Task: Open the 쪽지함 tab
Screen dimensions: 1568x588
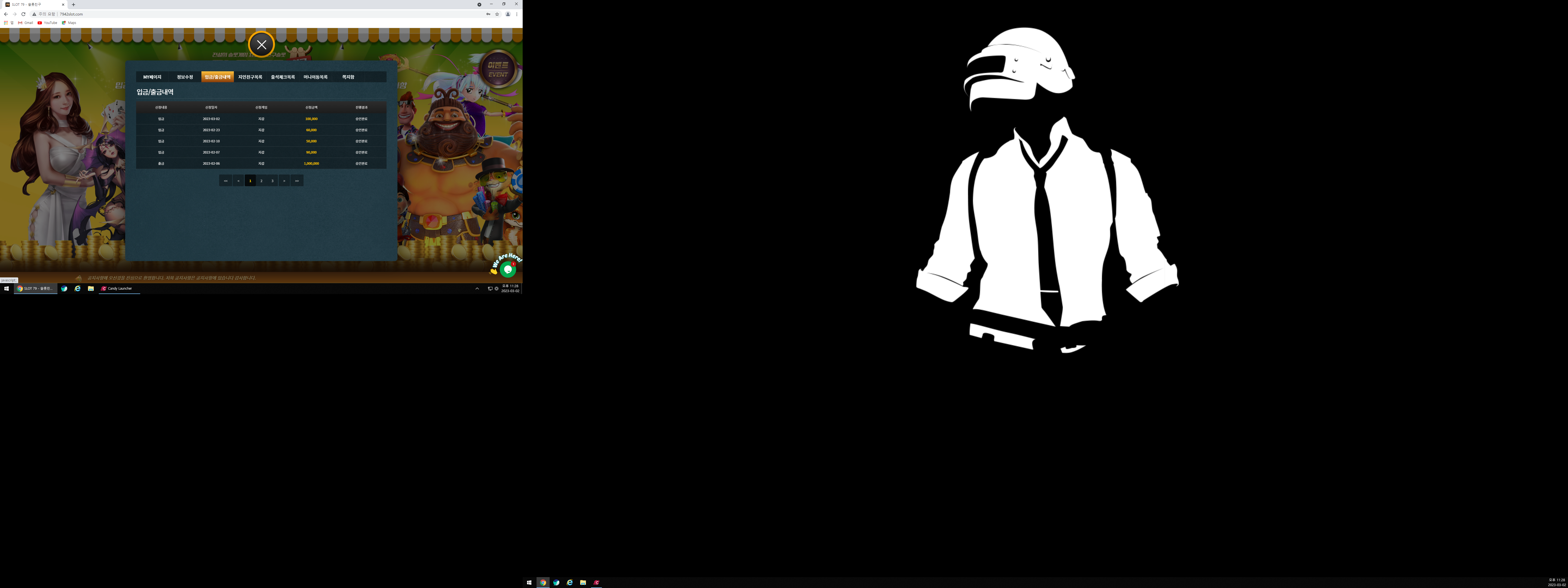Action: (348, 77)
